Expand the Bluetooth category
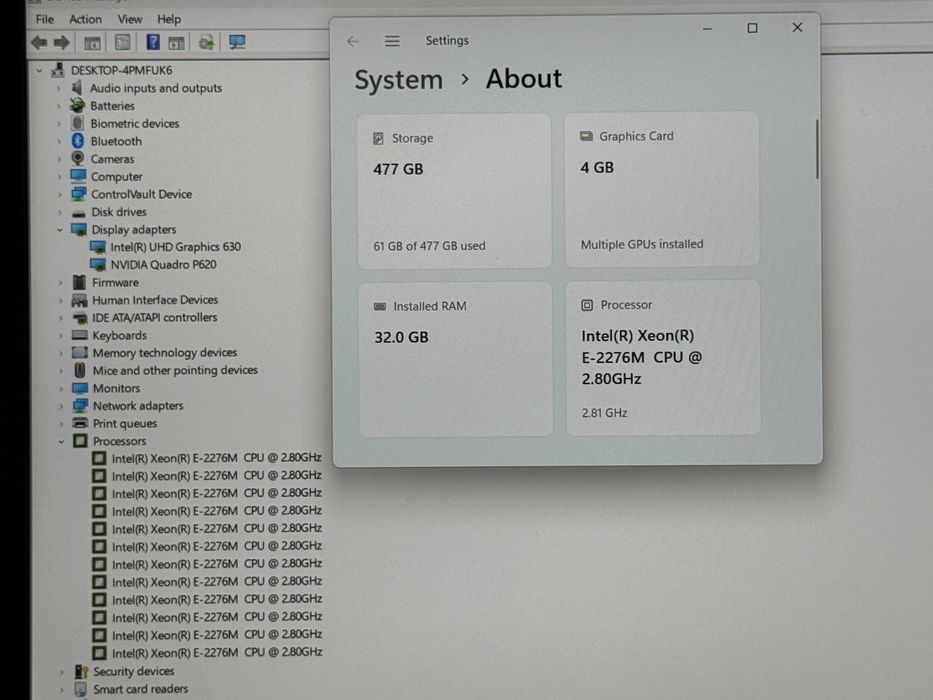This screenshot has width=933, height=700. click(x=59, y=142)
